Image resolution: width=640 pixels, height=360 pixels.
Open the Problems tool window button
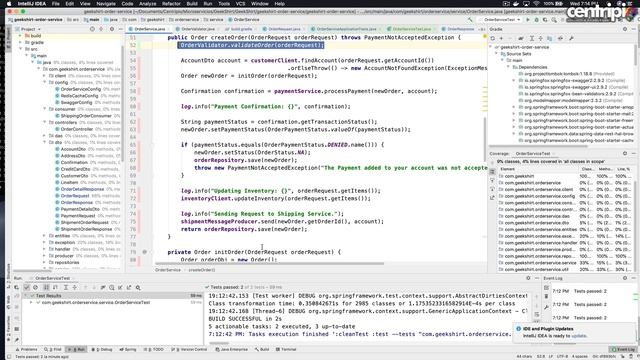[27, 349]
